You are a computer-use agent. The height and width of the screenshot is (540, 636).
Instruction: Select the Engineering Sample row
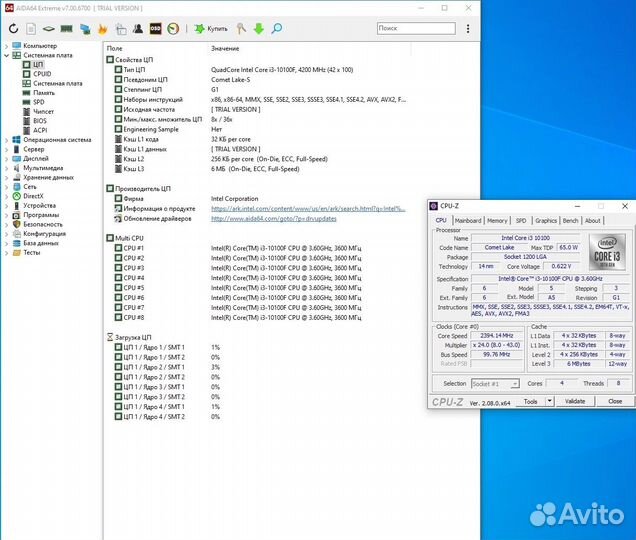pyautogui.click(x=256, y=129)
